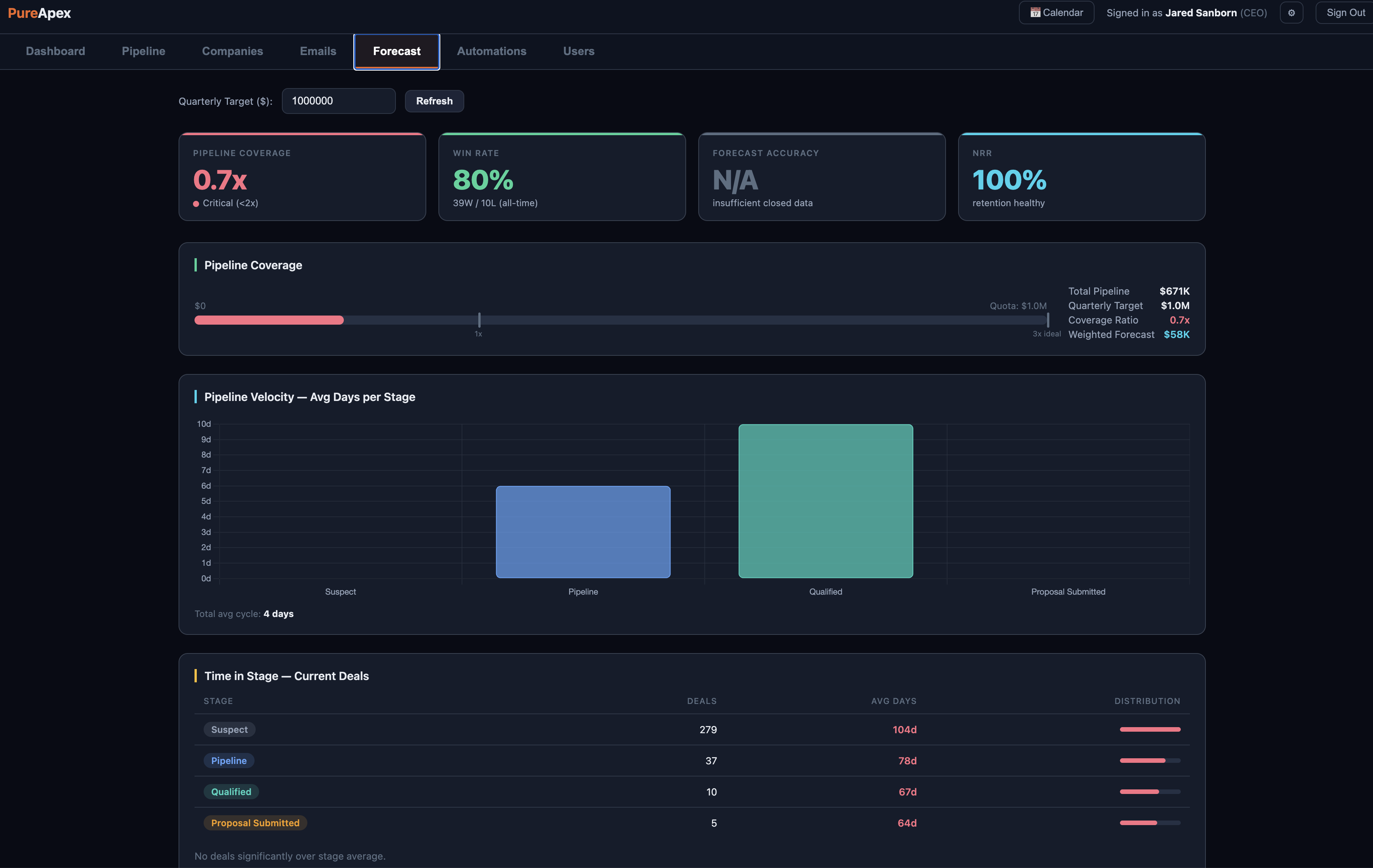This screenshot has height=868, width=1373.
Task: Click the 'Total avg cycle: 4 days' text
Action: pos(244,614)
